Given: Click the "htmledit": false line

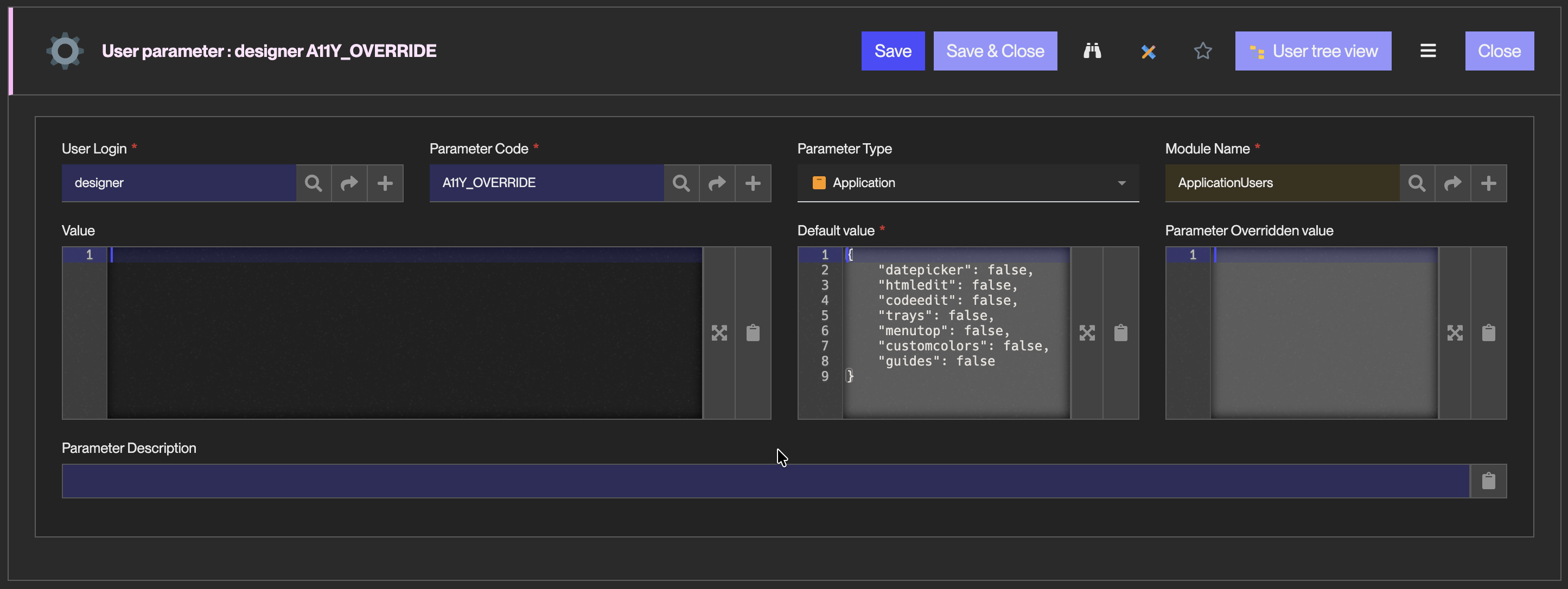Looking at the screenshot, I should pos(947,285).
